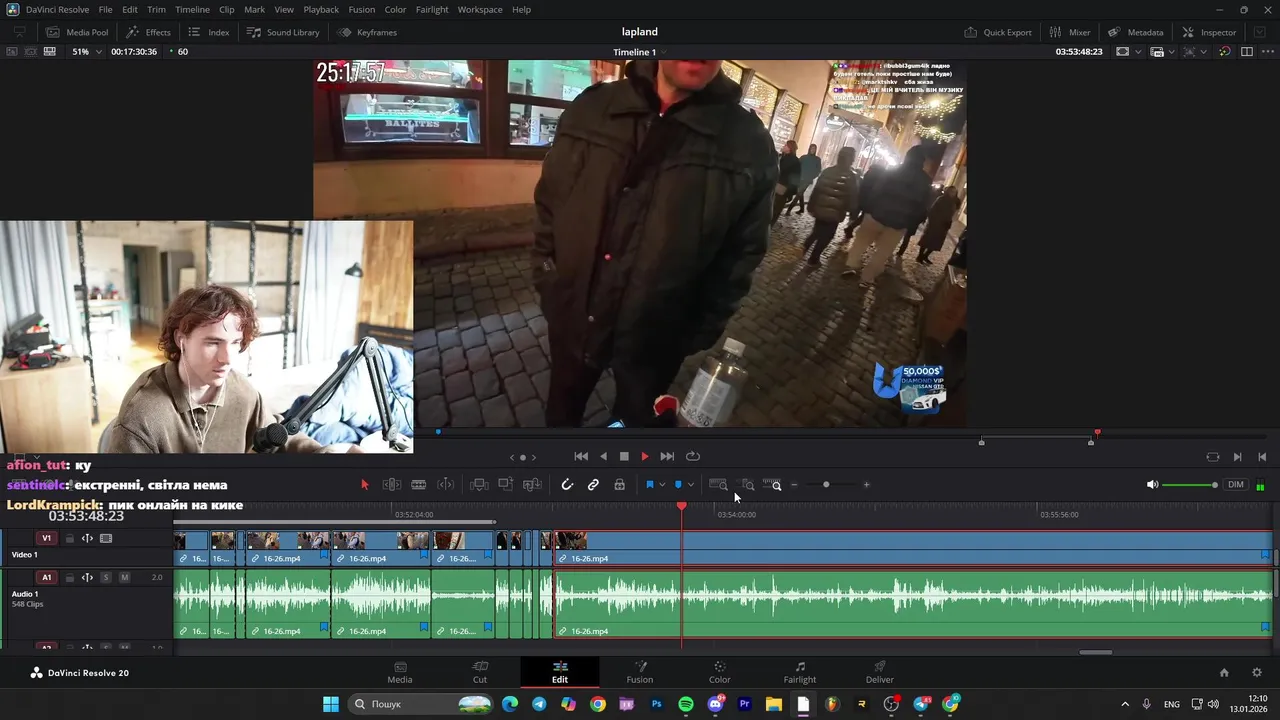
Task: Lock the Video 1 track
Action: tap(69, 538)
